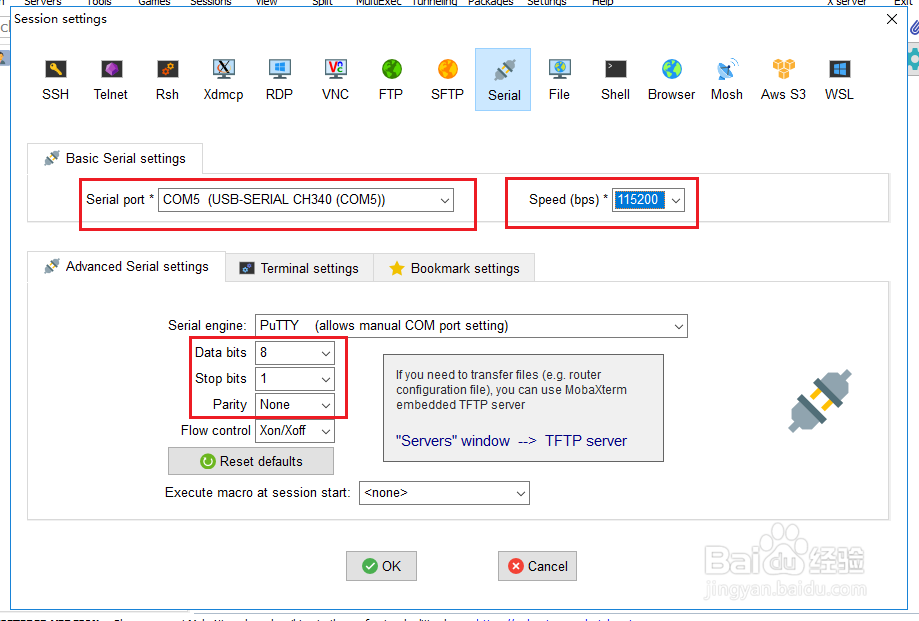
Task: Switch to Advanced Serial settings tab
Action: click(x=127, y=267)
